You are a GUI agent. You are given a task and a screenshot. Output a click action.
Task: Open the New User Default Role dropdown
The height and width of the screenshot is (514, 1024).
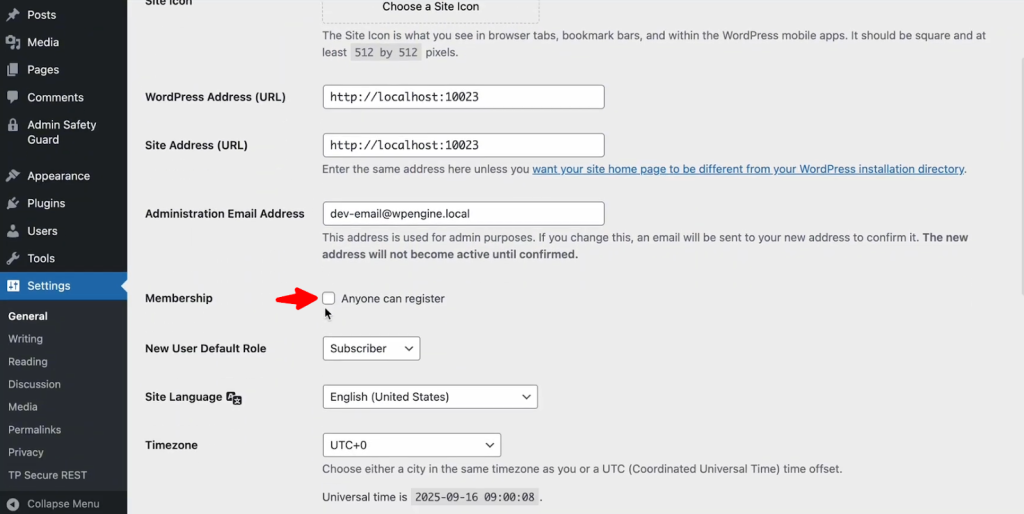[371, 348]
